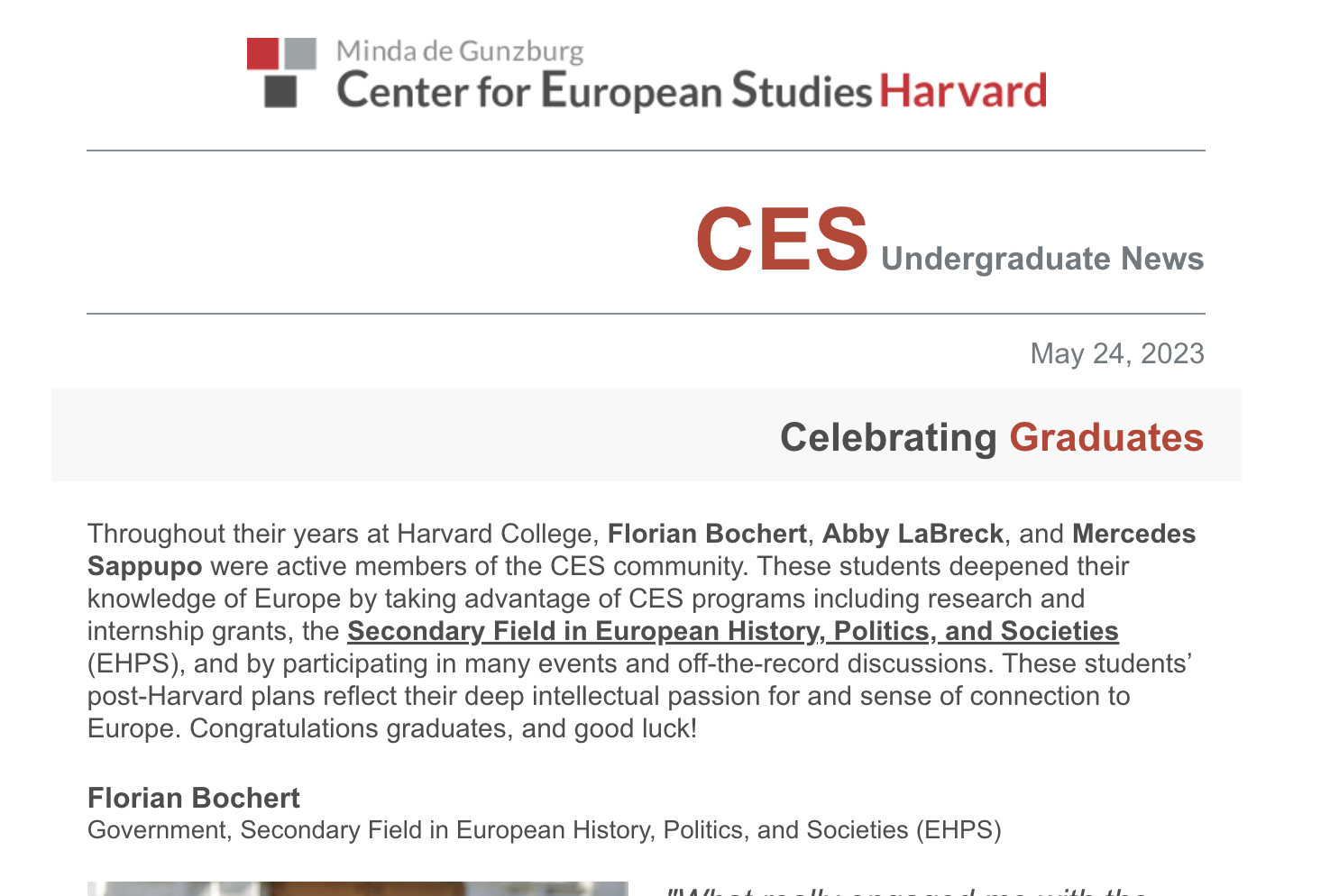
Task: Click the Florian Bochert section heading
Action: (x=193, y=798)
